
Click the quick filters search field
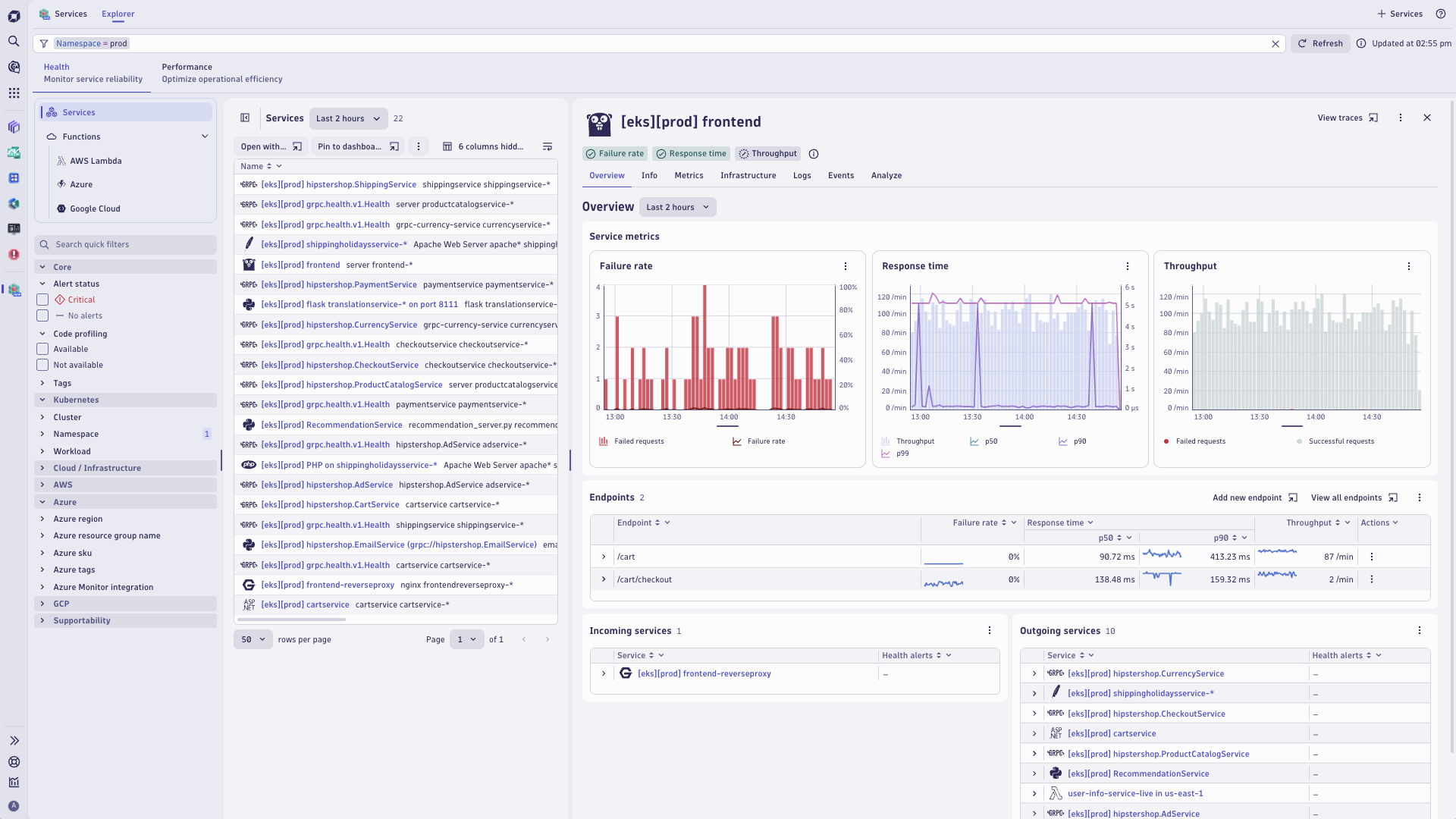click(x=126, y=244)
